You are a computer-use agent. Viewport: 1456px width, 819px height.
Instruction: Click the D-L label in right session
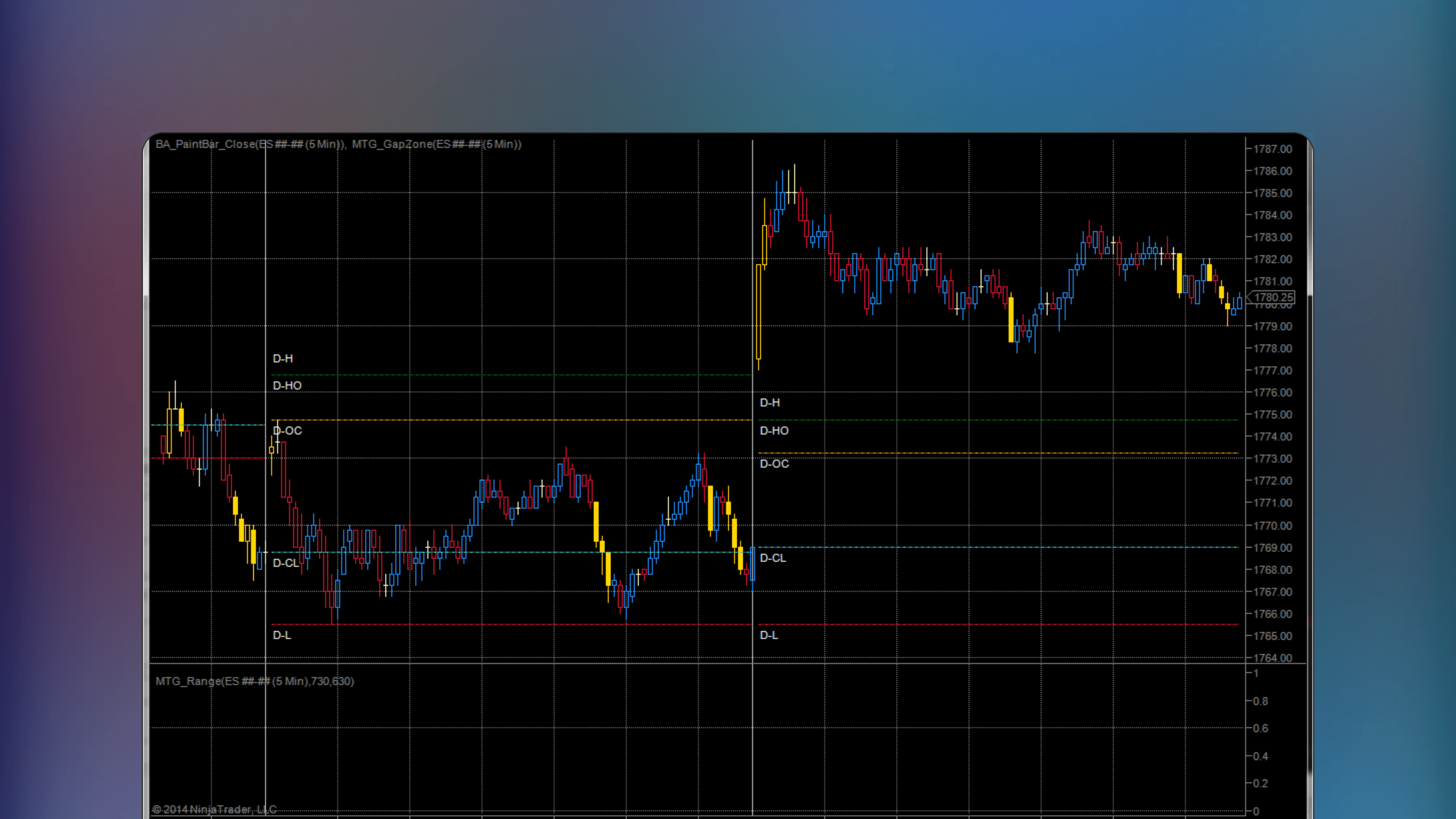click(769, 635)
